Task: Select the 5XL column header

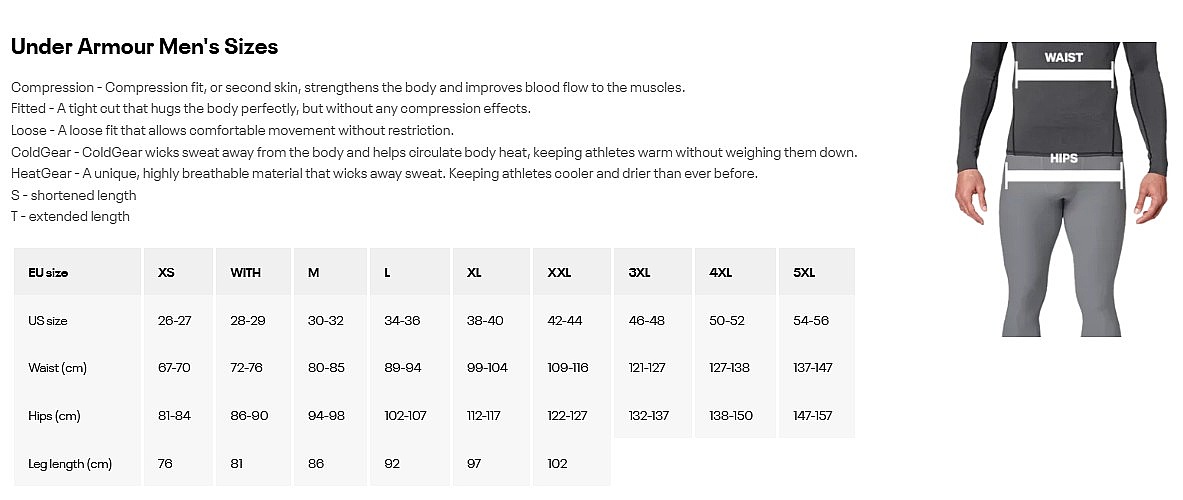Action: (804, 272)
